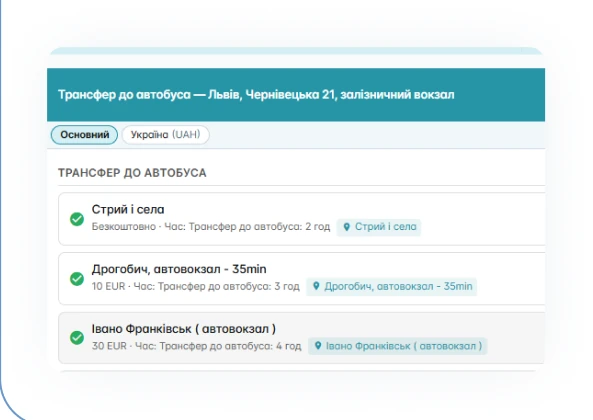Viewport: 593px width, 420px height.
Task: Select the Основний tab
Action: point(84,135)
